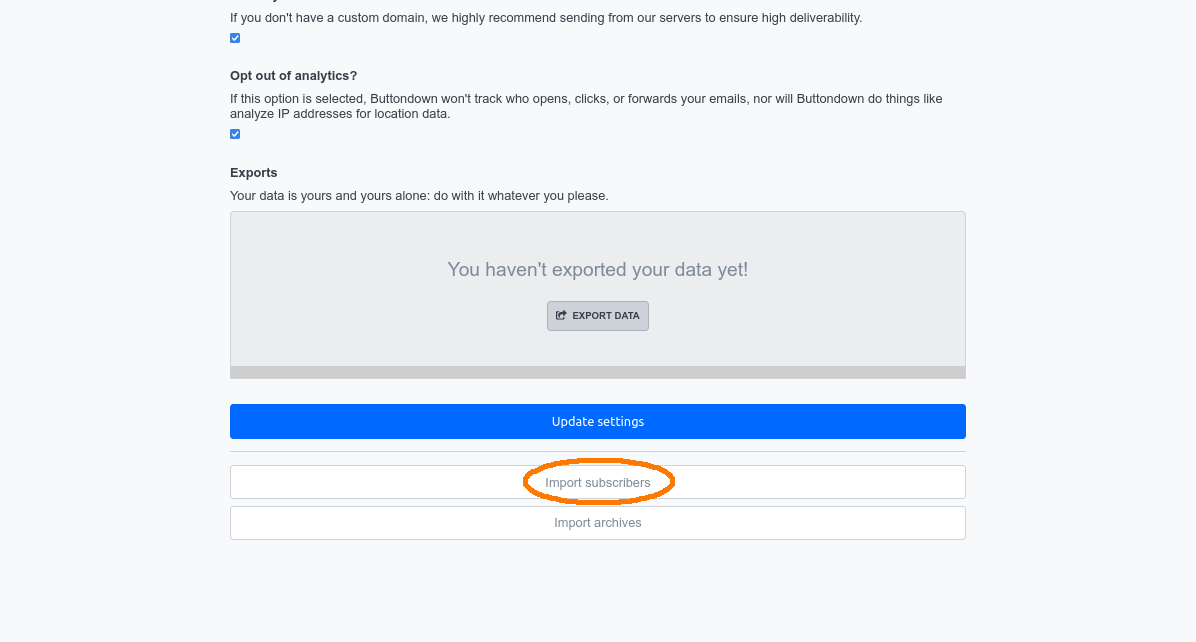Click the blue Update settings button
The height and width of the screenshot is (642, 1196).
597,421
